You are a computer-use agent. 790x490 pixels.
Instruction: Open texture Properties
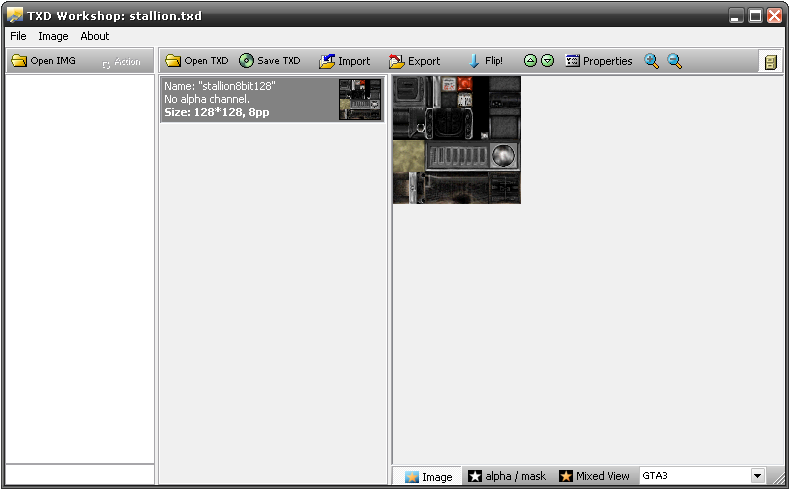(599, 61)
